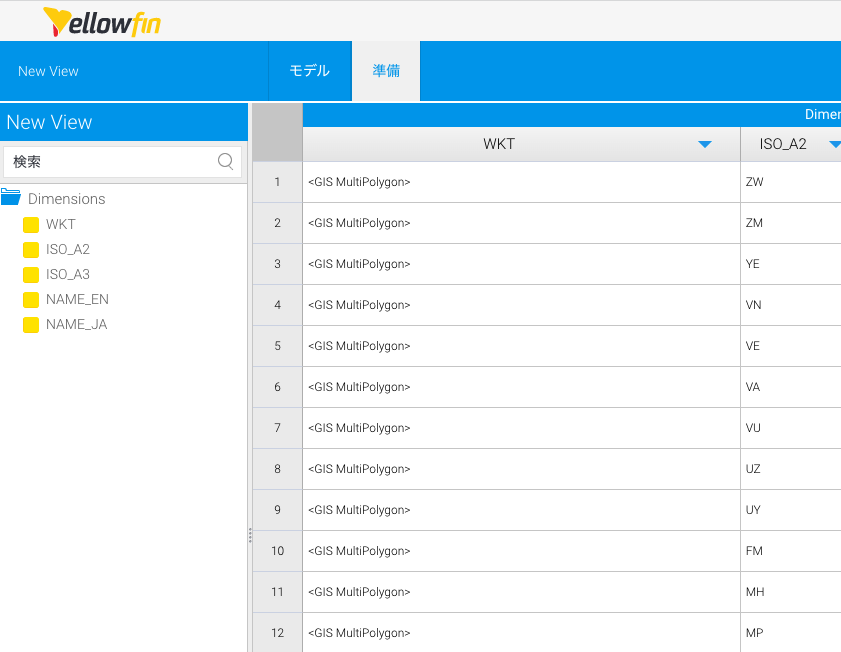Select row number 11
This screenshot has width=841, height=652.
pyautogui.click(x=277, y=592)
